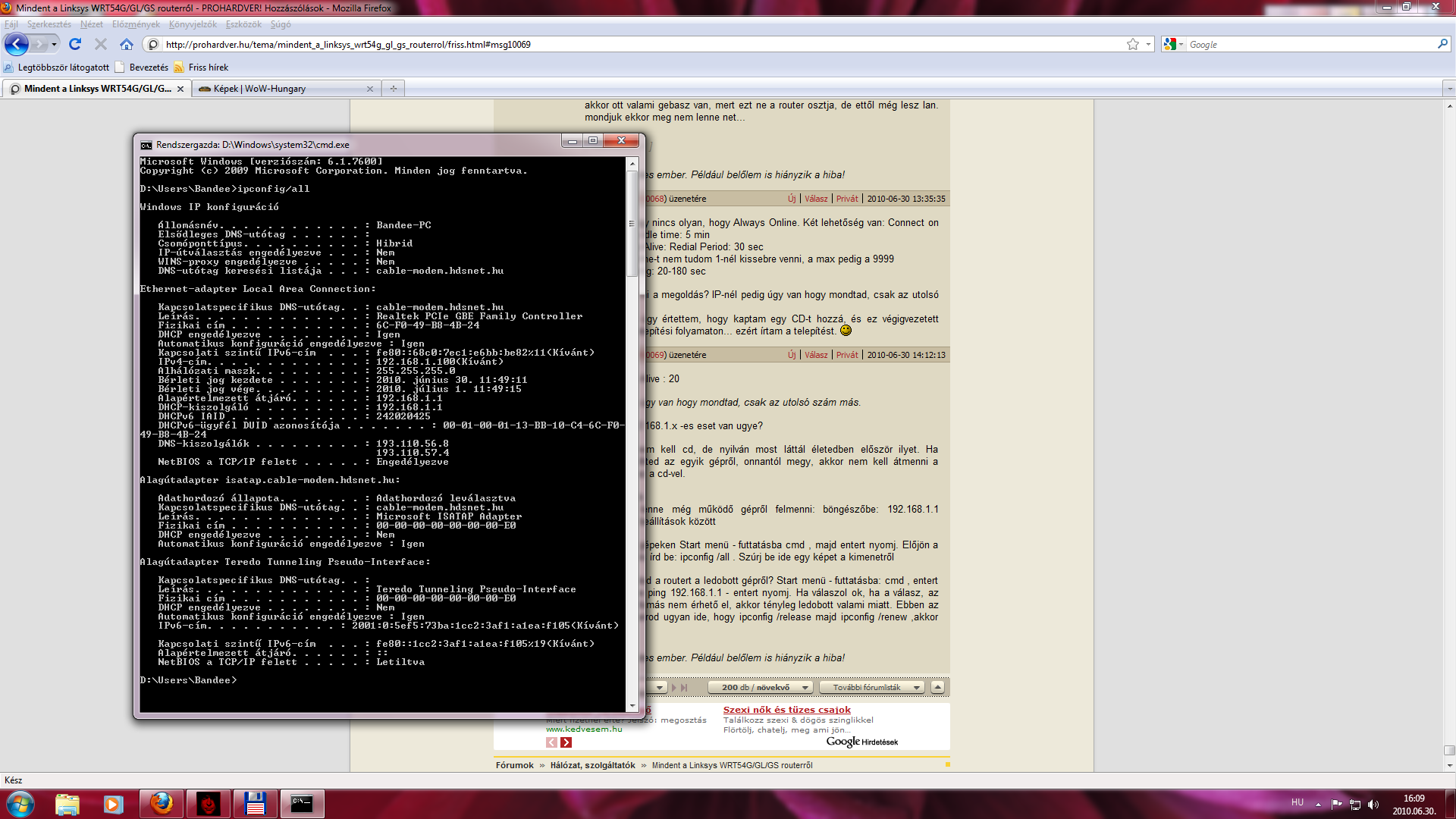Switch to Firefox on taskbar
The width and height of the screenshot is (1456, 819).
pos(162,804)
